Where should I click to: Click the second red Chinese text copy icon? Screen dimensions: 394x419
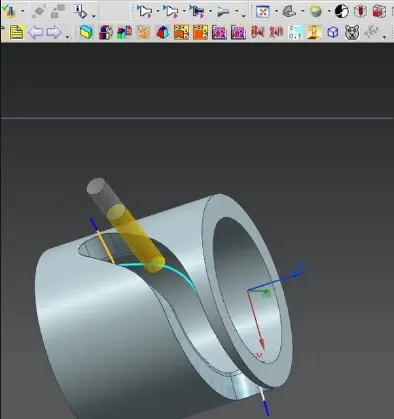276,32
